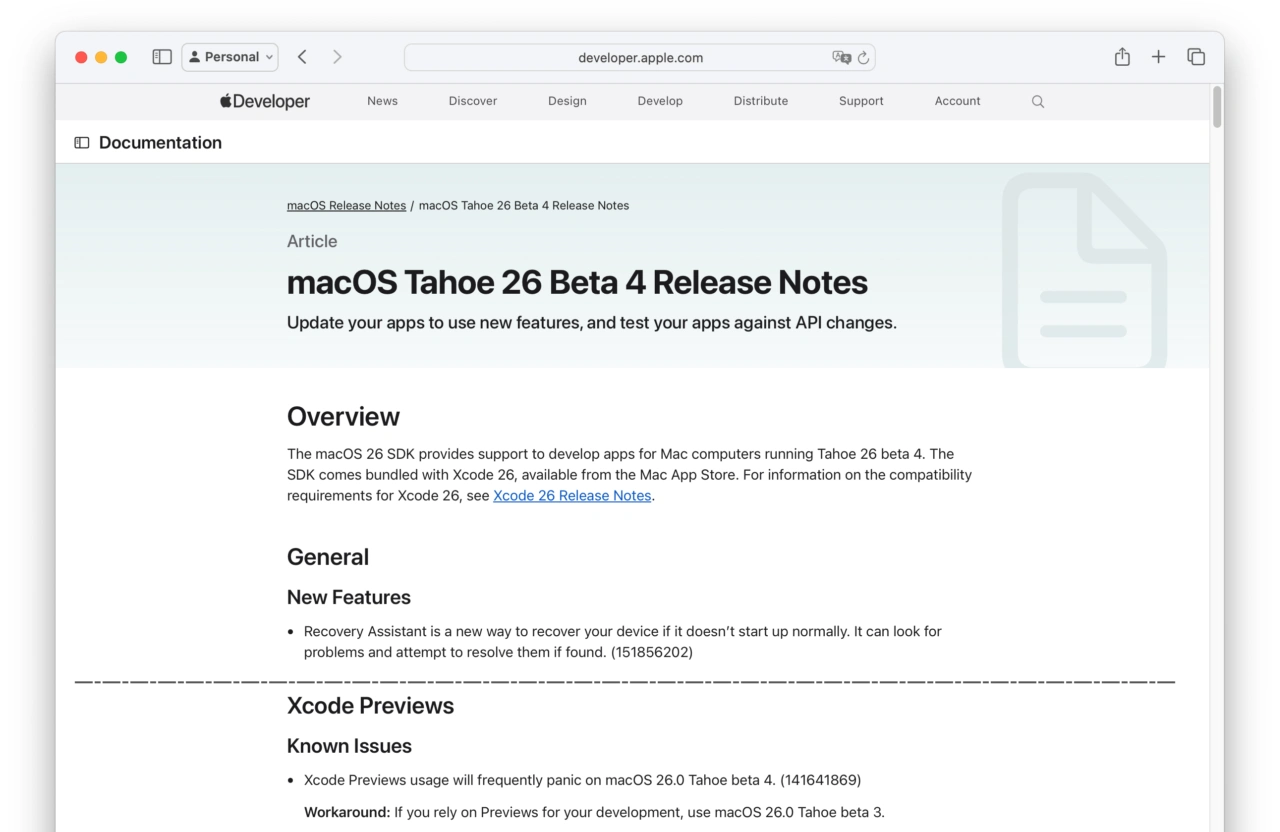
Task: Go back to previous page
Action: click(x=302, y=57)
